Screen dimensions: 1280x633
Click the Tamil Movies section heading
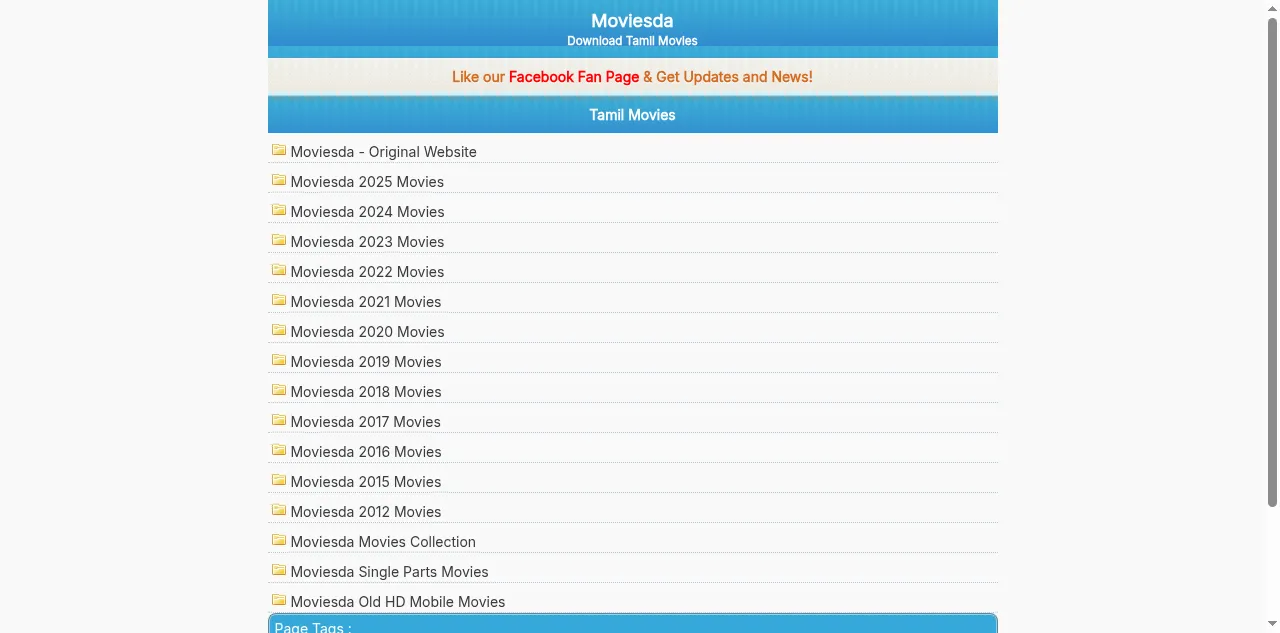(x=632, y=115)
